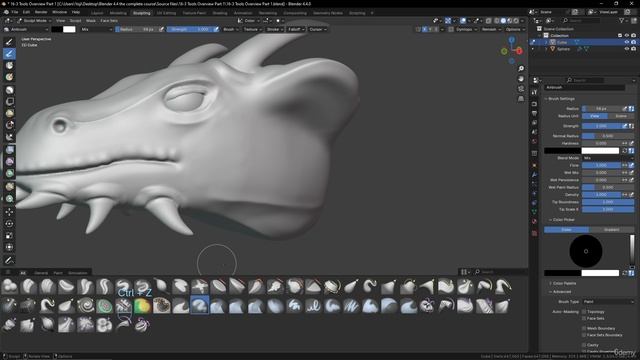640x360 pixels.
Task: Select the Transform tool in the toolbar
Action: (9, 247)
